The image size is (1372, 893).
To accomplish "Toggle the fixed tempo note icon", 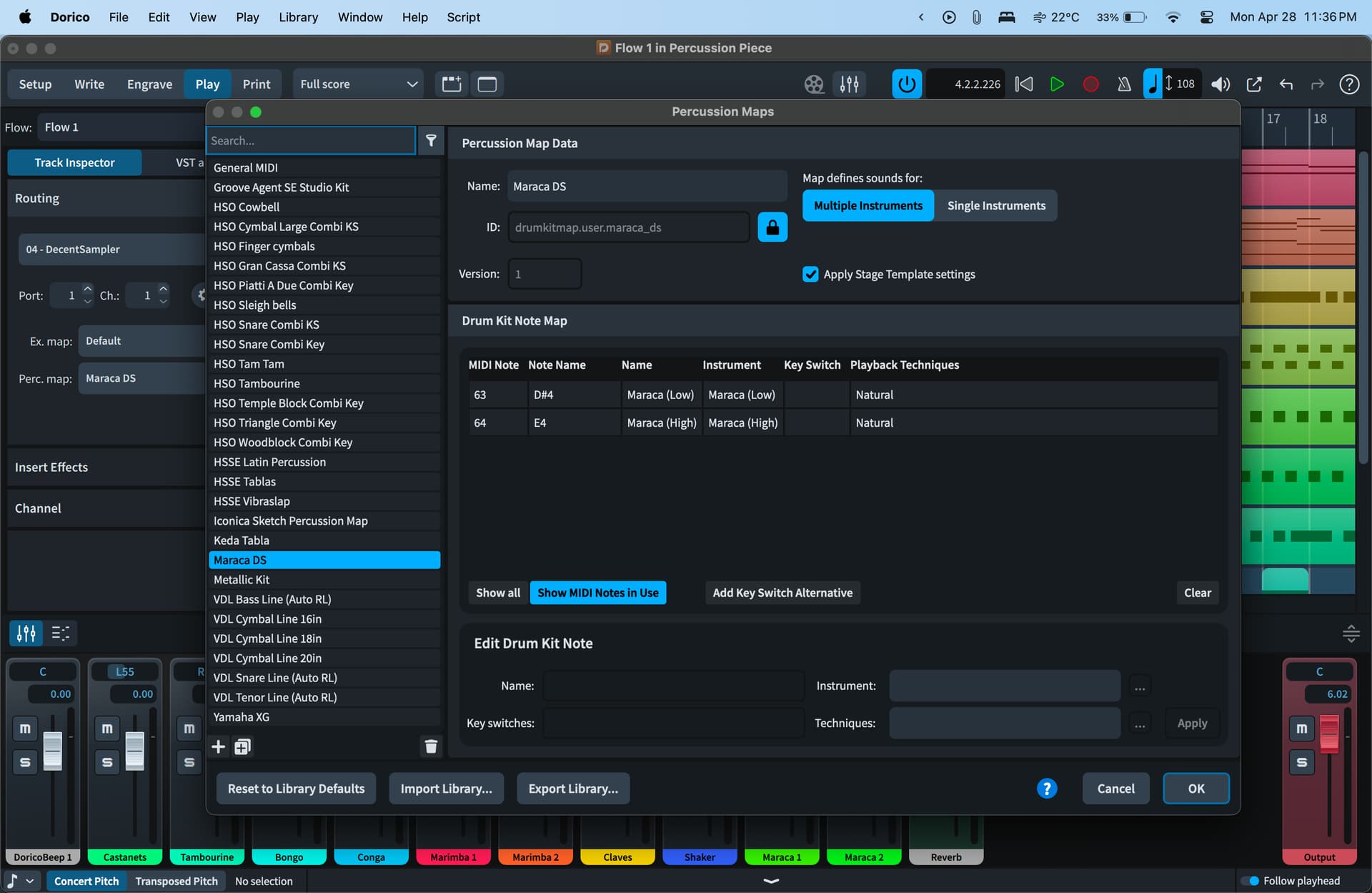I will (1152, 84).
